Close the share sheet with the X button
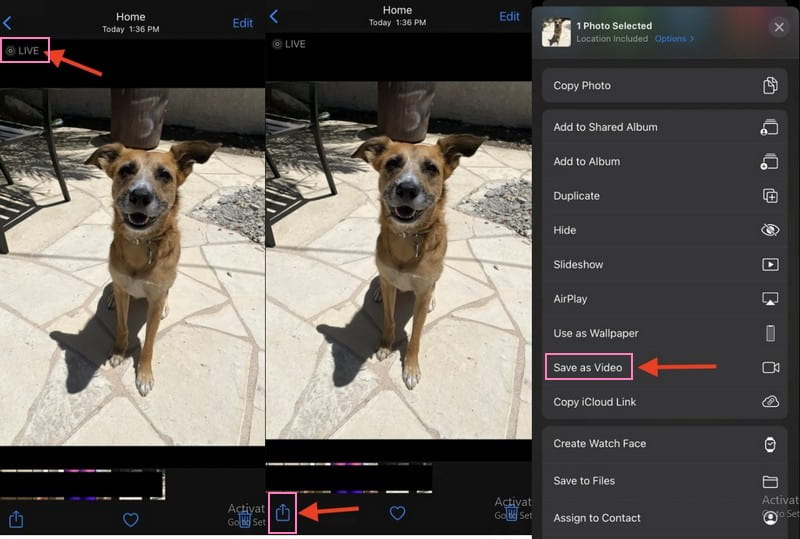Viewport: 800px width, 539px height. pyautogui.click(x=779, y=27)
